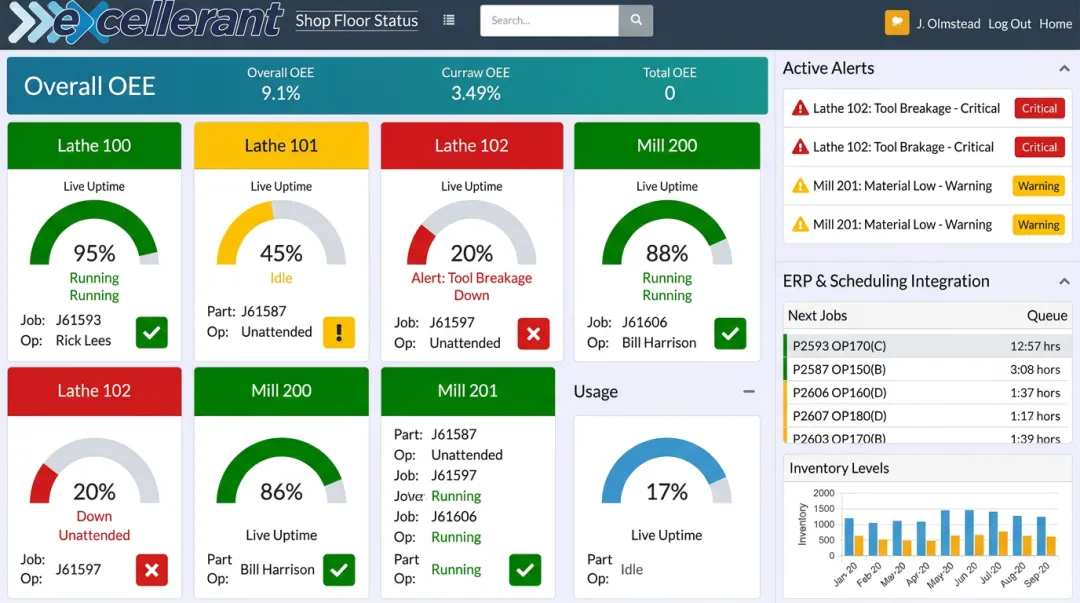
Task: Click the Total OEE 0 value
Action: (669, 93)
